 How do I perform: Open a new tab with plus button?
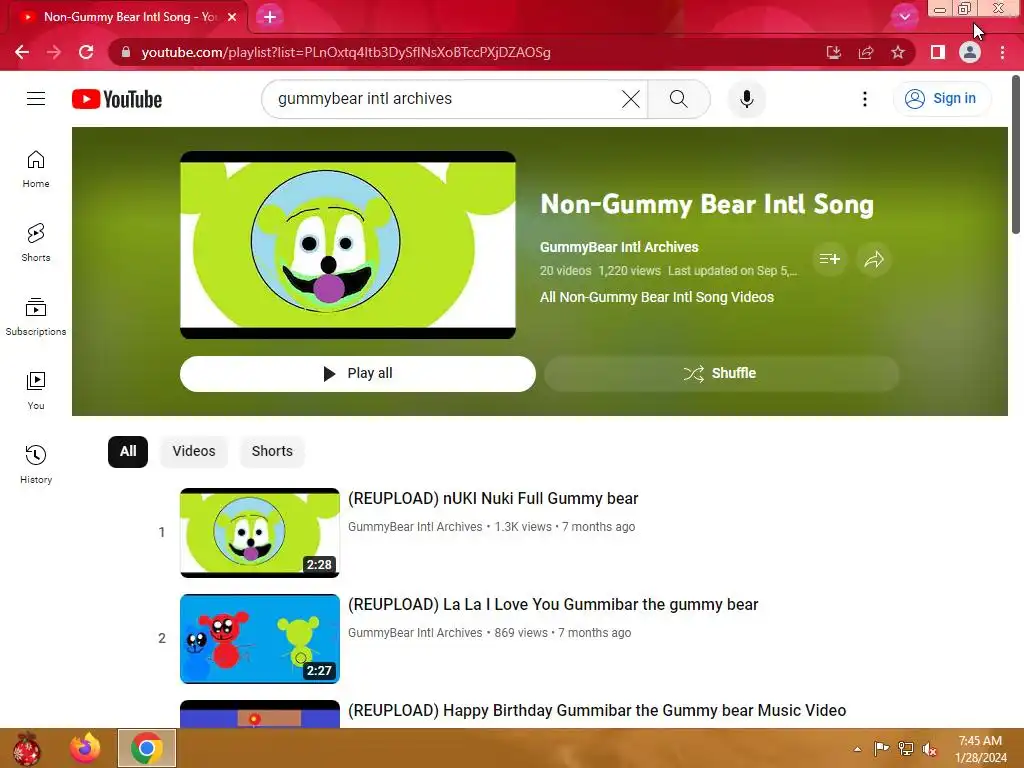point(270,17)
